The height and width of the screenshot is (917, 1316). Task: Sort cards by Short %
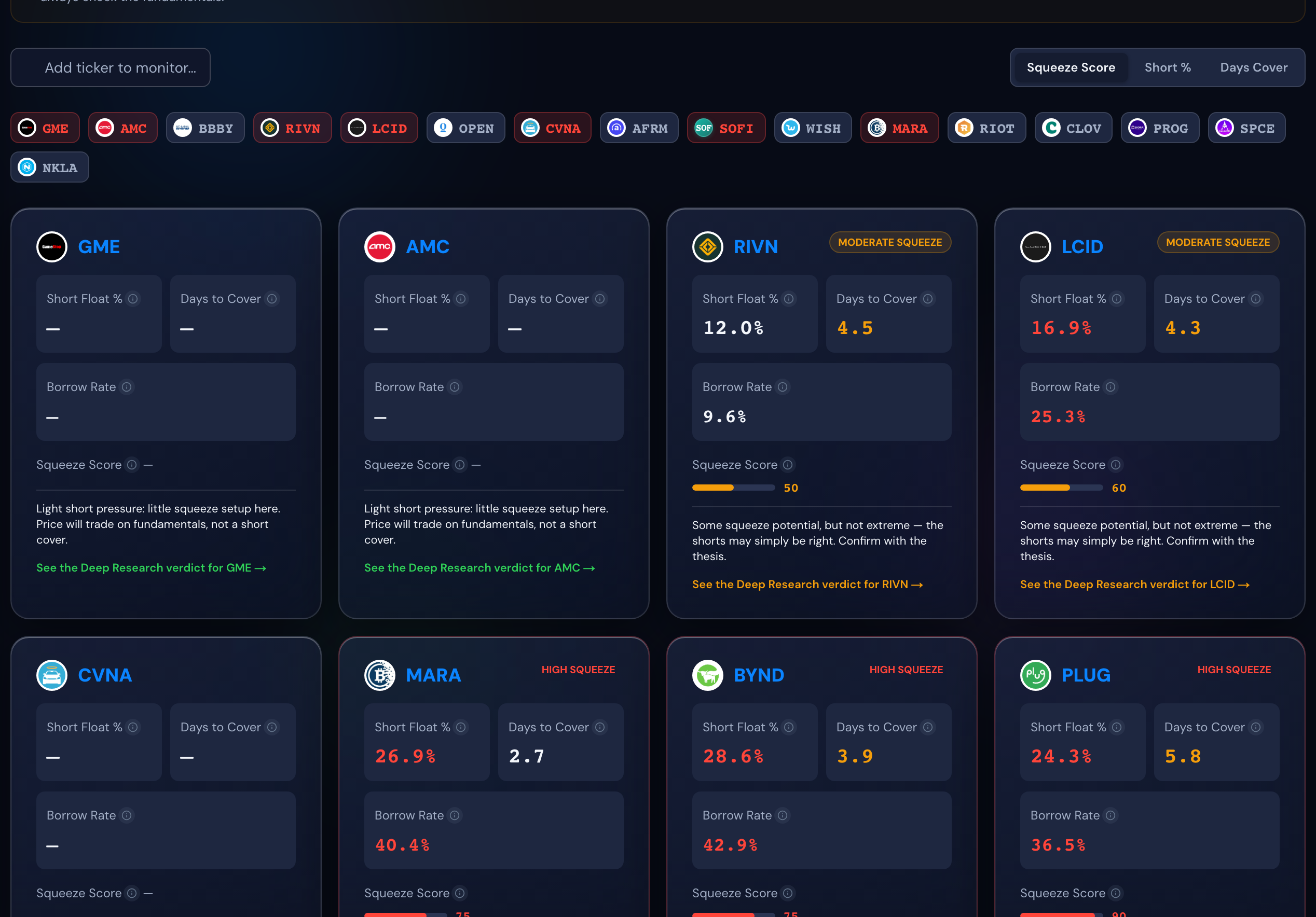pyautogui.click(x=1168, y=67)
